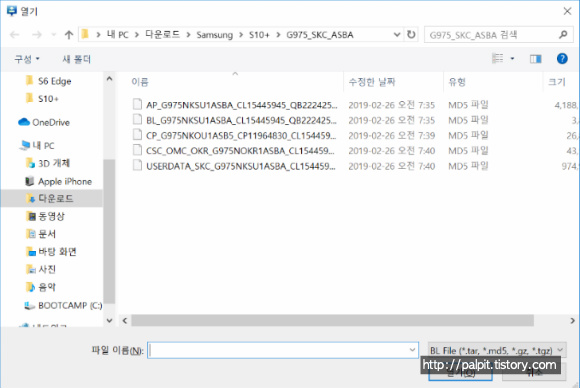Click the horizontal scrollbar thumb
This screenshot has height=388, width=580.
pyautogui.click(x=332, y=321)
